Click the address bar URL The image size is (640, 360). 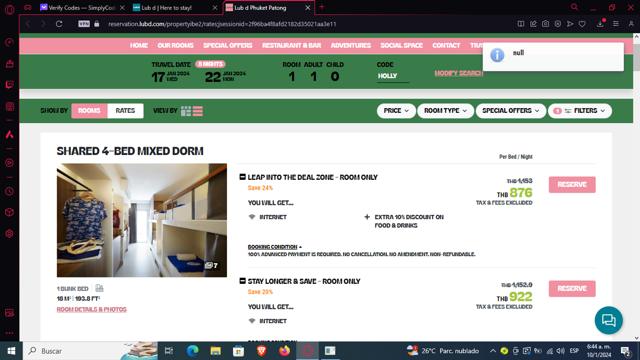[222, 24]
